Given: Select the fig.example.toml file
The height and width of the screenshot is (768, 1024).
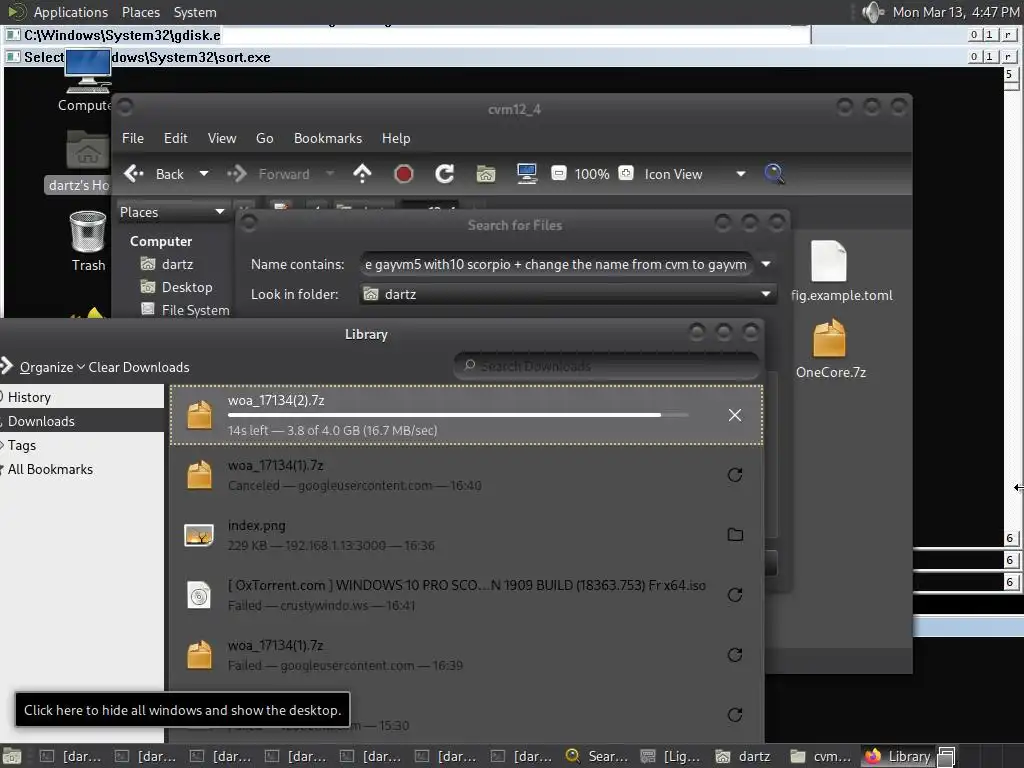Looking at the screenshot, I should 841,271.
